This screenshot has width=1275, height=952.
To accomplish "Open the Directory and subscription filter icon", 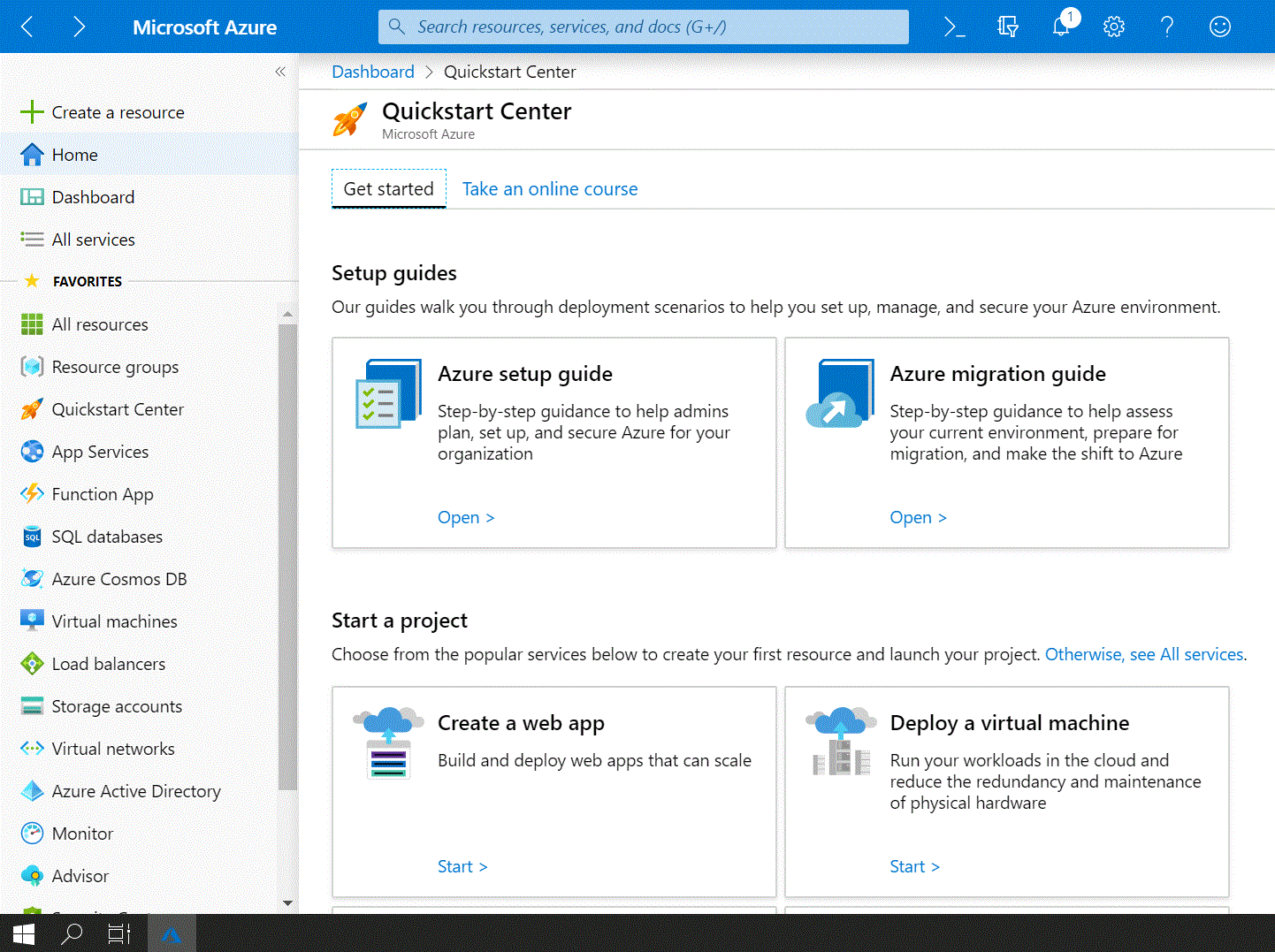I will tap(1008, 27).
